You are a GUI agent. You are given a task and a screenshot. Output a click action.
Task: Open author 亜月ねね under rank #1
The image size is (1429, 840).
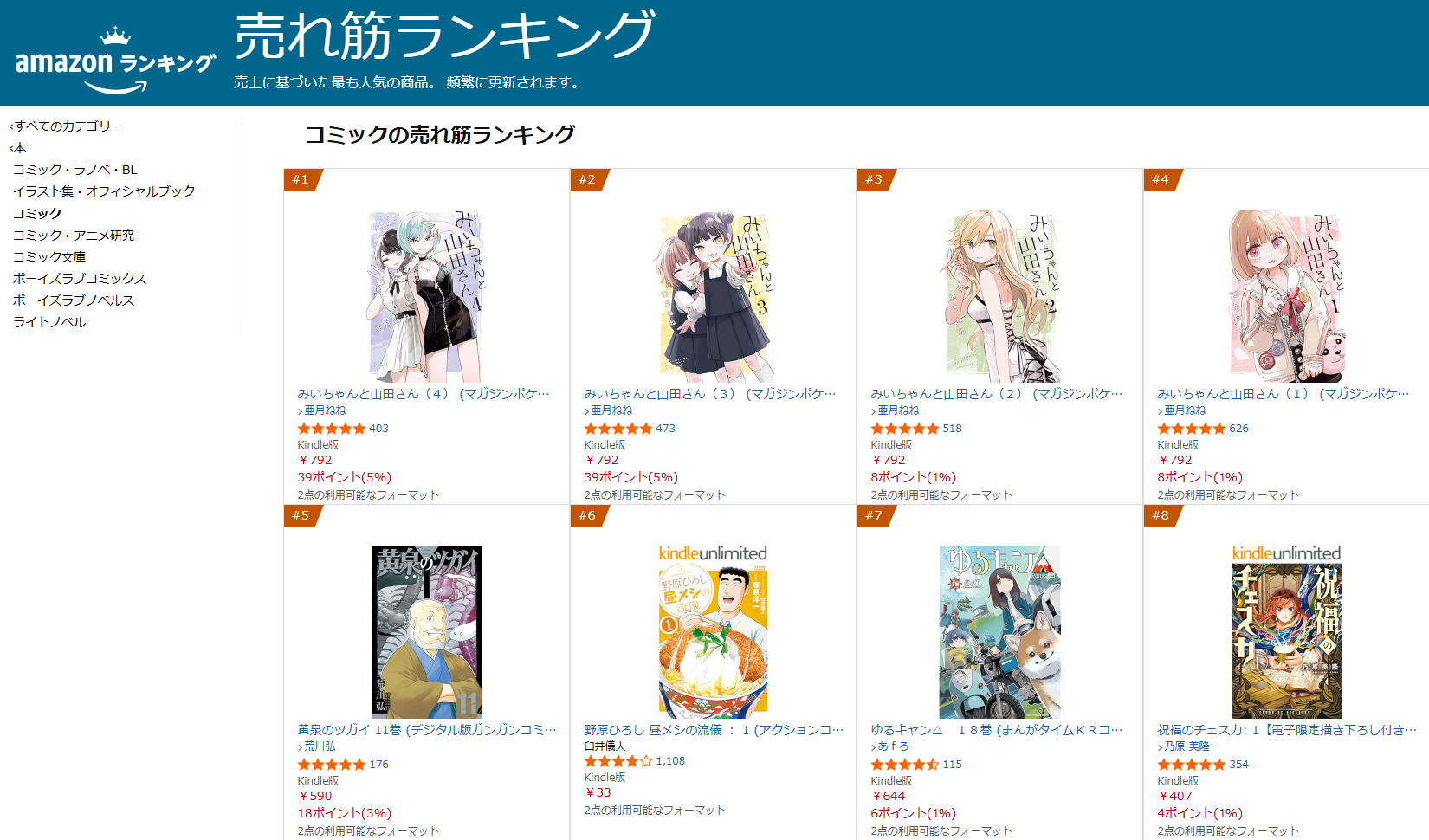click(325, 410)
